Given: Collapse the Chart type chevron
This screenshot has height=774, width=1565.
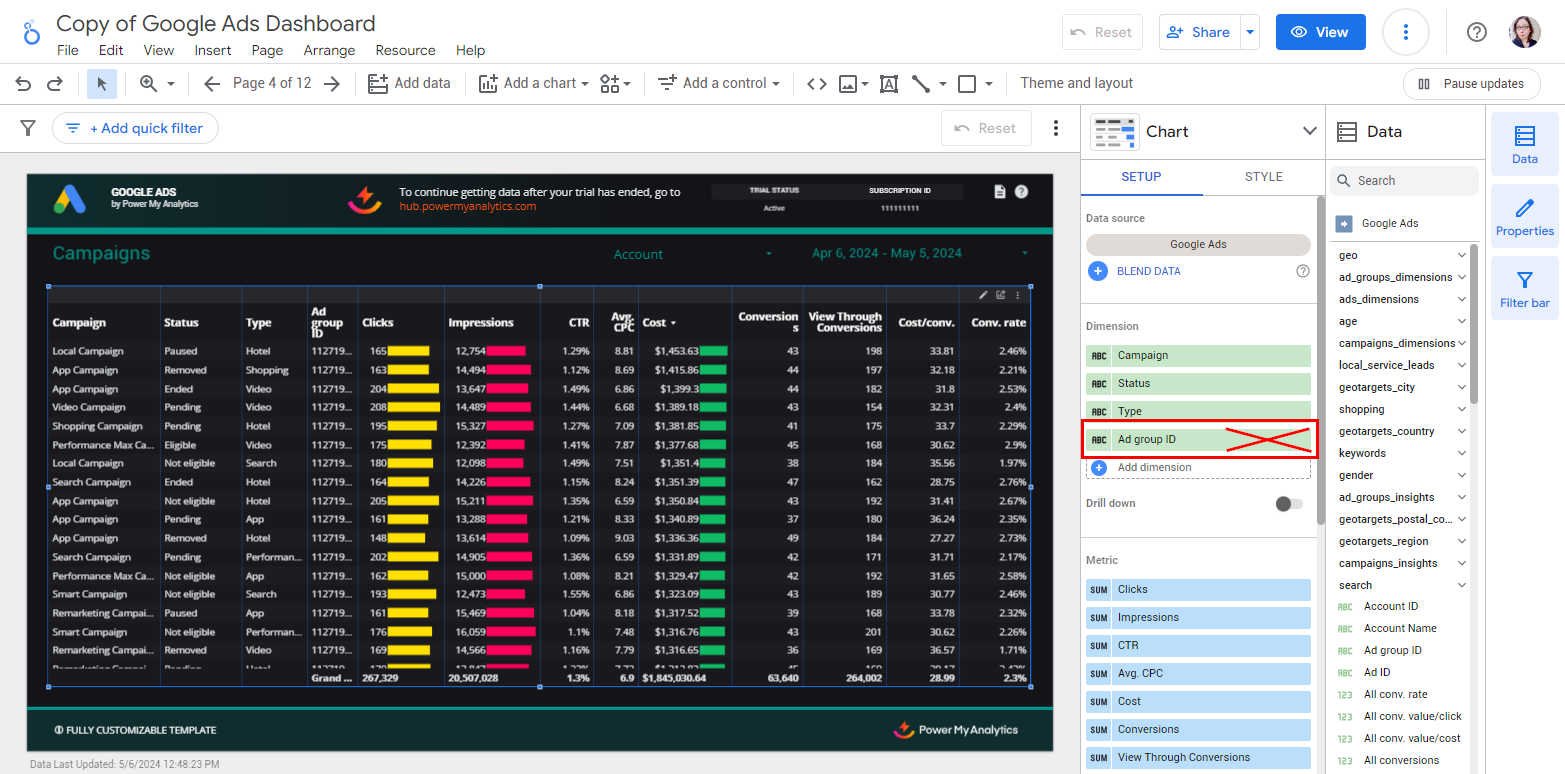Looking at the screenshot, I should tap(1309, 131).
